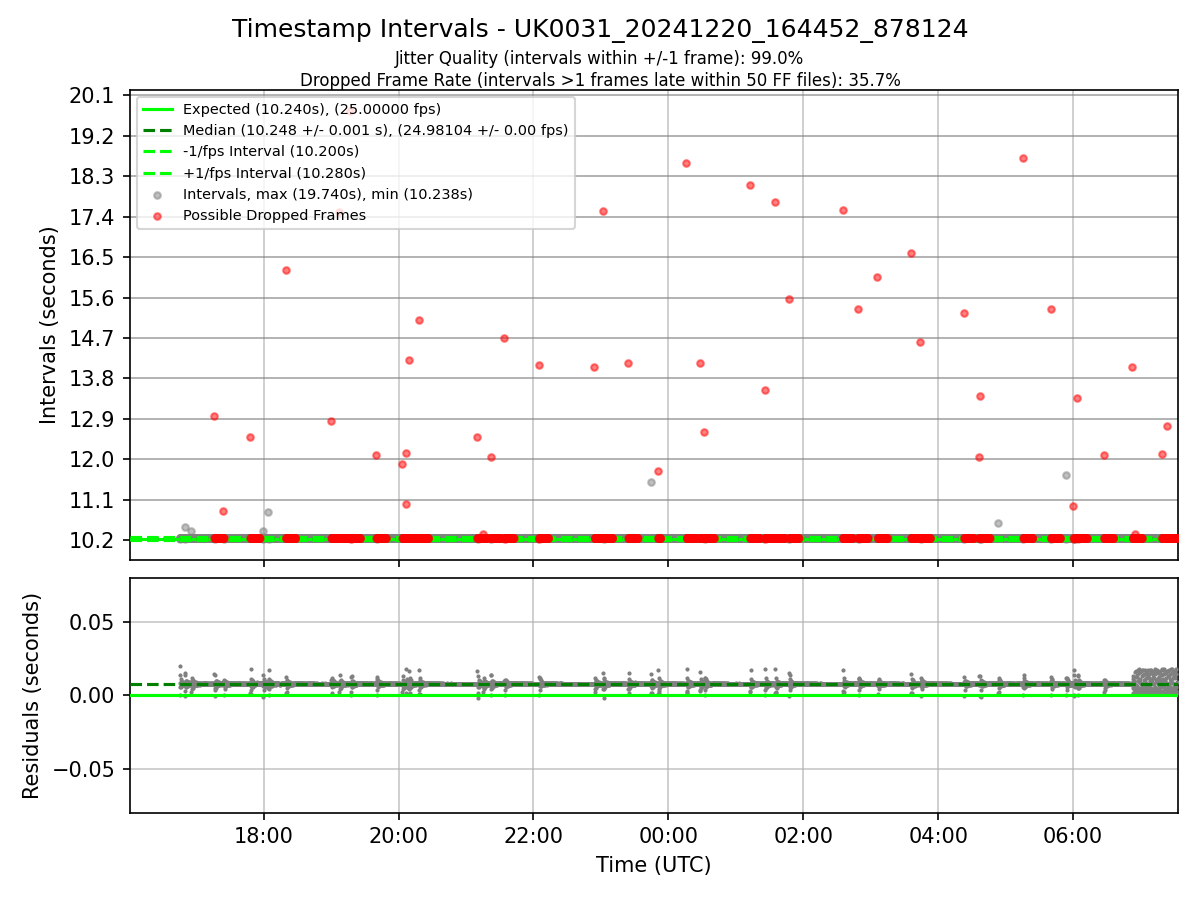1200x900 pixels.
Task: Click legend entry 'Median (10.248 +/- 0.001 s)'
Action: coord(375,130)
